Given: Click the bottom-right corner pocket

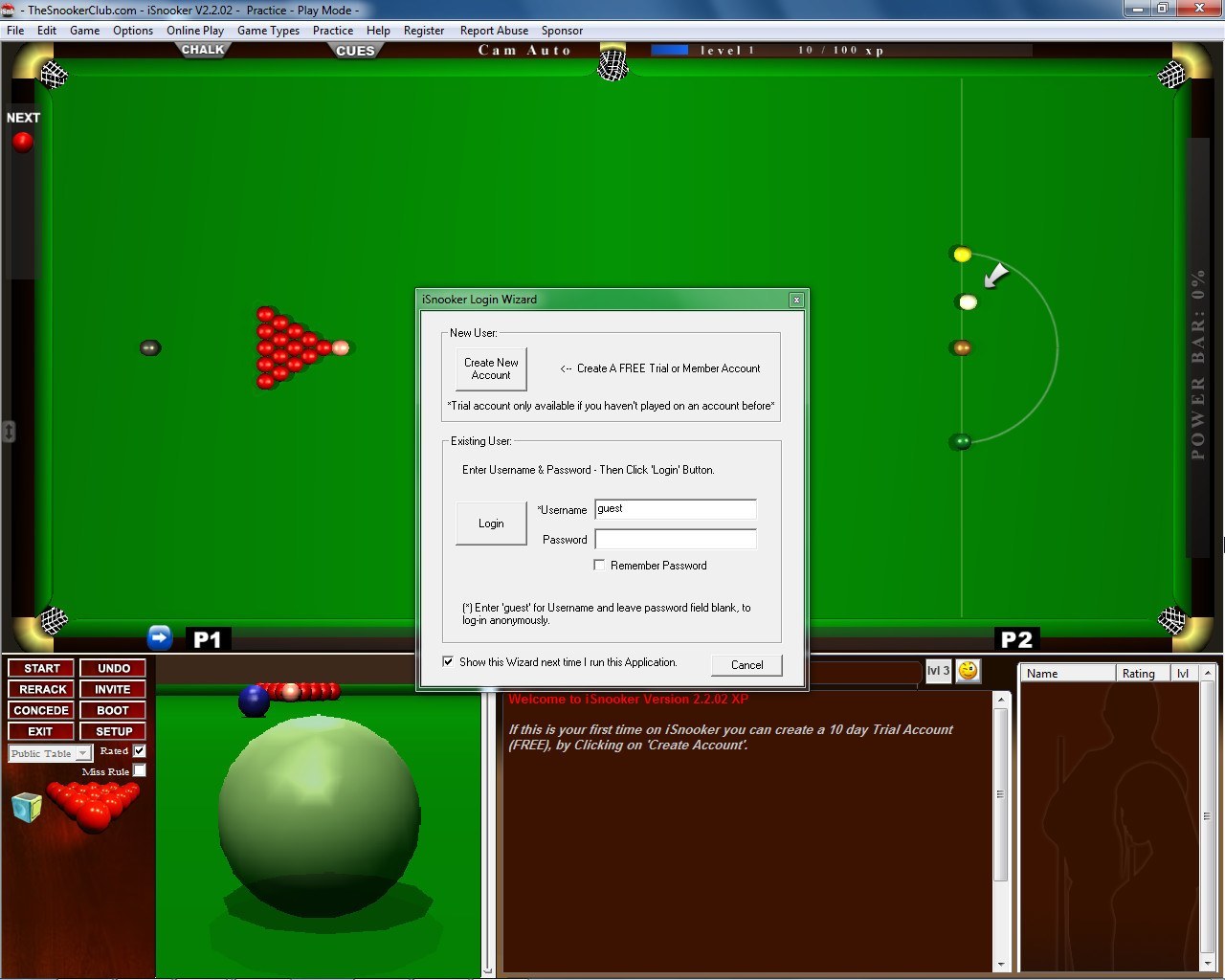Looking at the screenshot, I should 1171,620.
